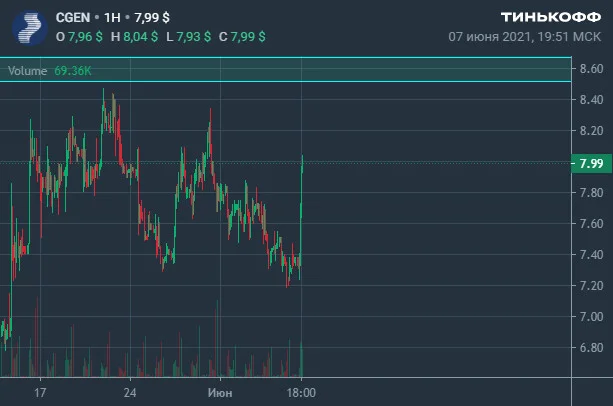The height and width of the screenshot is (406, 613).
Task: Click the volume value 69.36K
Action: coord(73,71)
